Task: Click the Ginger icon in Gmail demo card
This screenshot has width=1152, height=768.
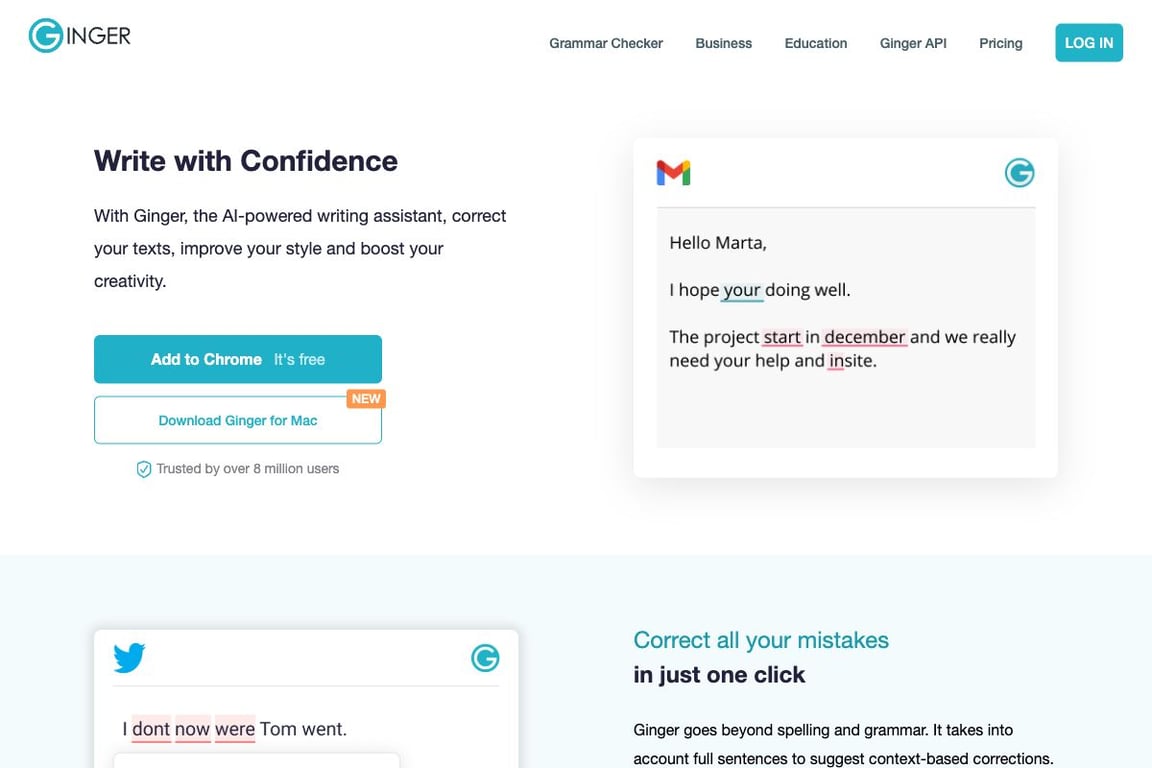Action: [x=1019, y=173]
